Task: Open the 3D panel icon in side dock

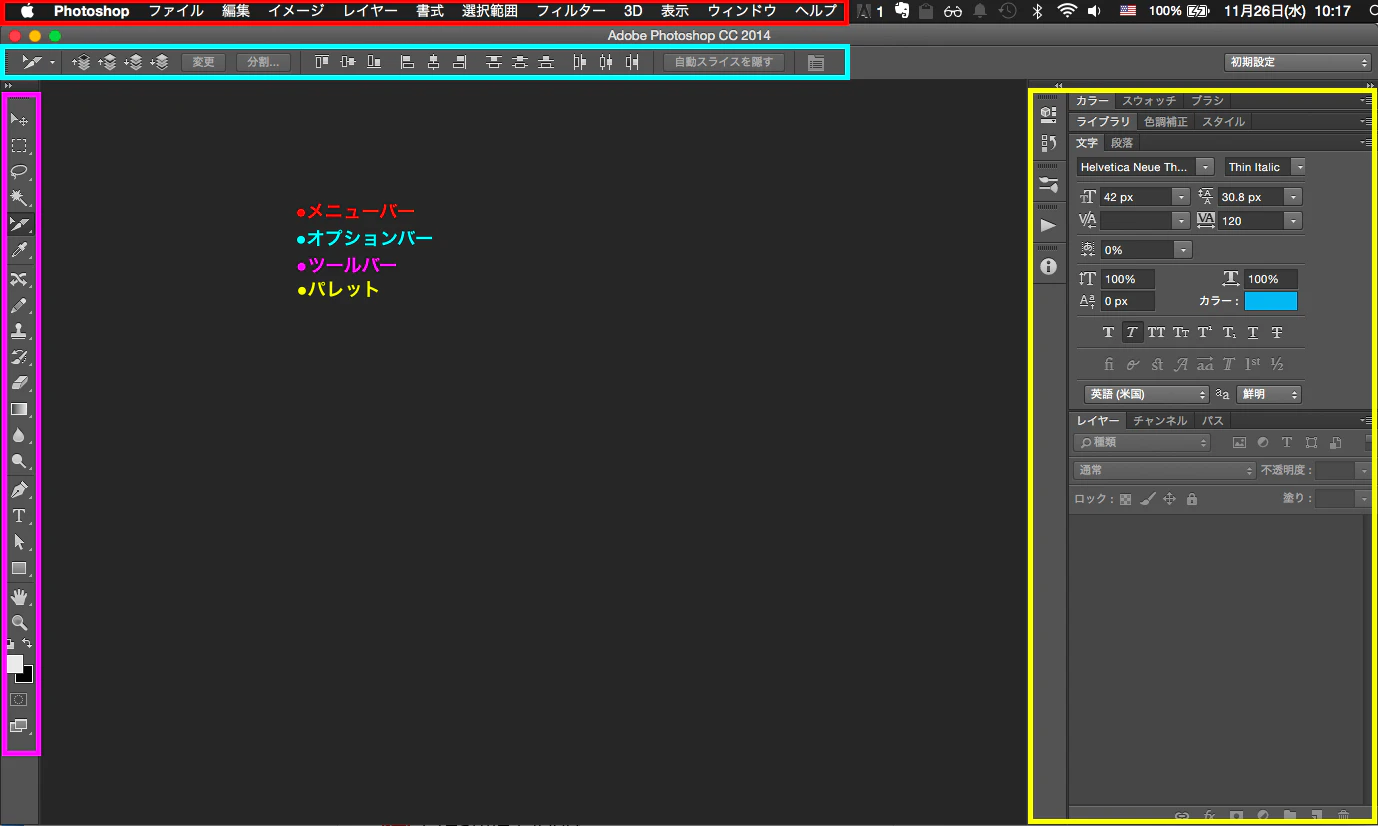Action: (x=1048, y=113)
